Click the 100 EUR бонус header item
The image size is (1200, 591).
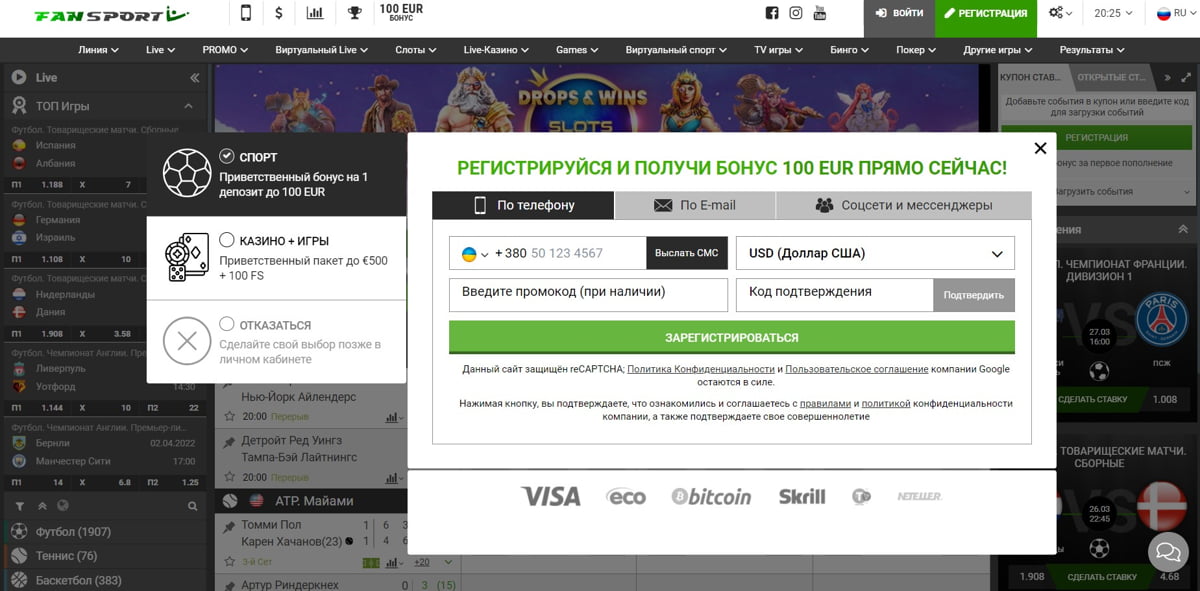pos(401,13)
